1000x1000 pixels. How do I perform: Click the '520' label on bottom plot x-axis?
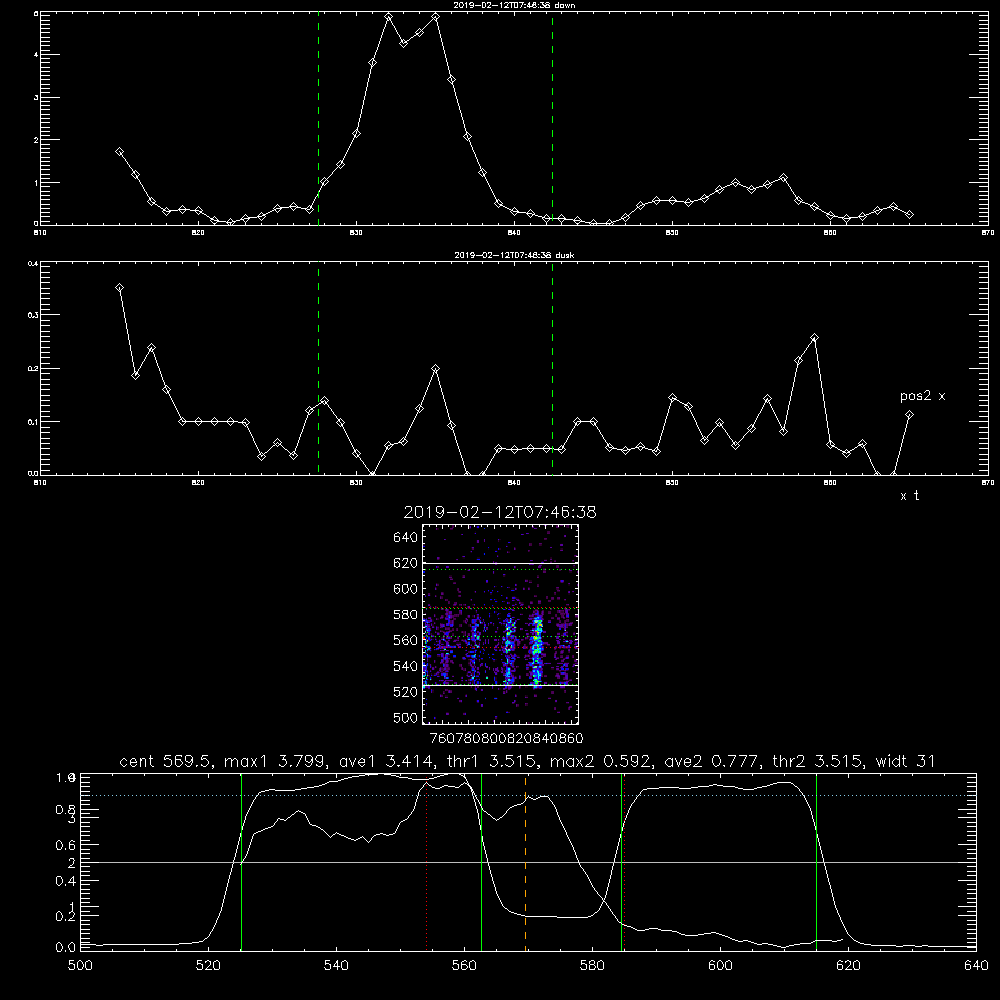pos(209,965)
